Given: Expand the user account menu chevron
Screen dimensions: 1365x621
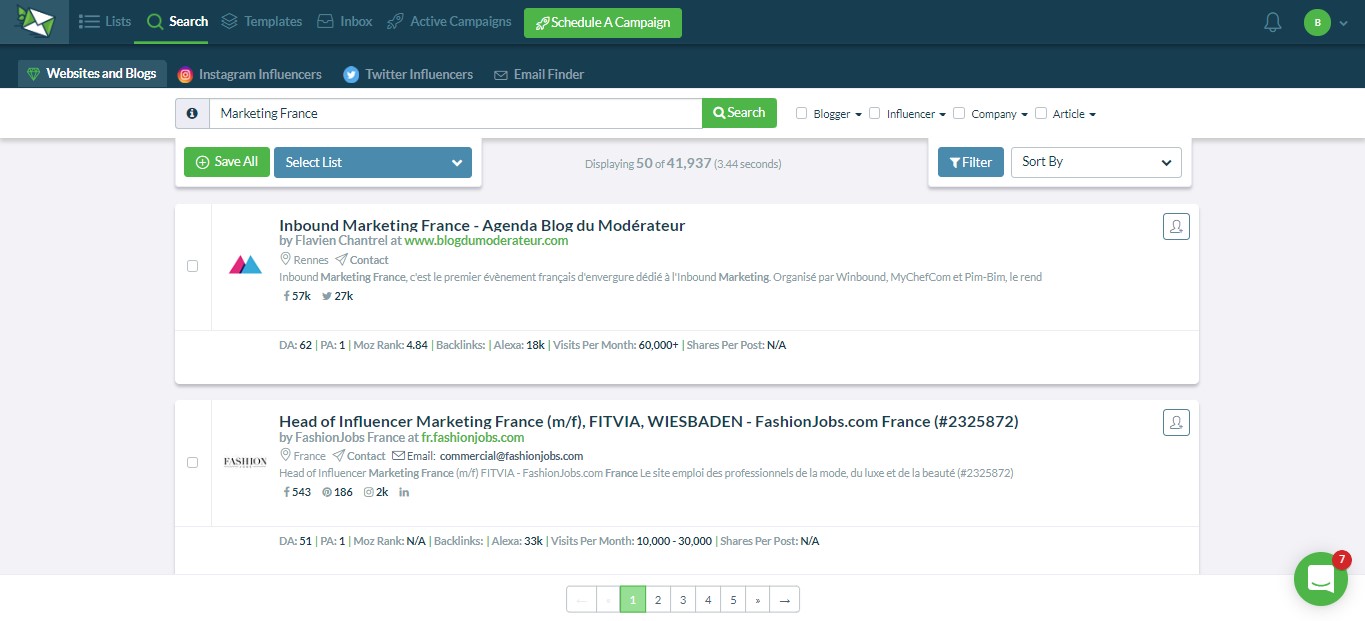Looking at the screenshot, I should [x=1343, y=23].
